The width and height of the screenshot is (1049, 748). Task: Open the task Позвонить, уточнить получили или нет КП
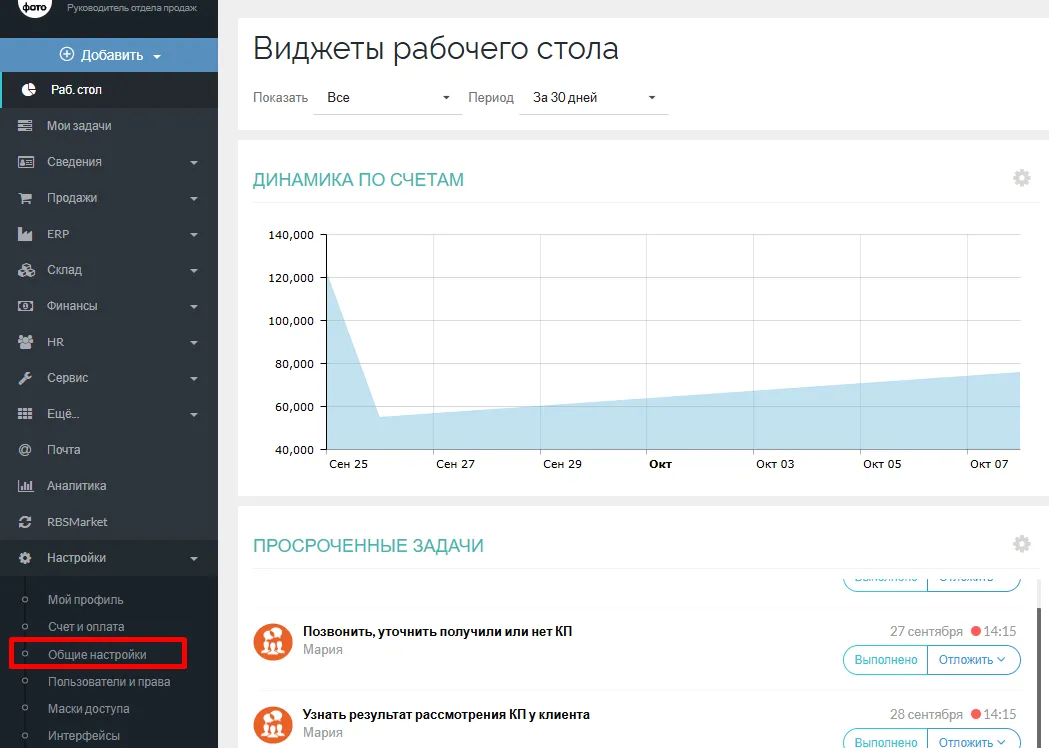click(x=437, y=631)
